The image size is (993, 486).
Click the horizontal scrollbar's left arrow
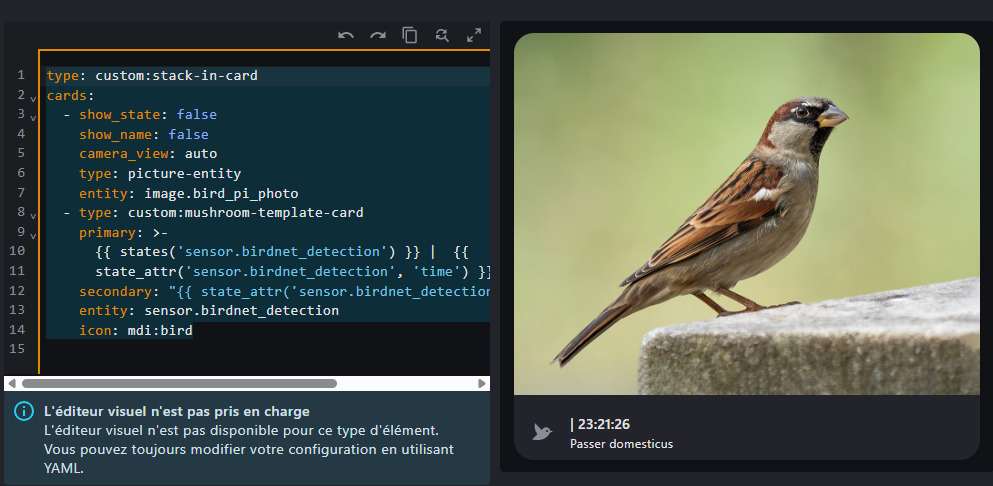click(x=11, y=383)
